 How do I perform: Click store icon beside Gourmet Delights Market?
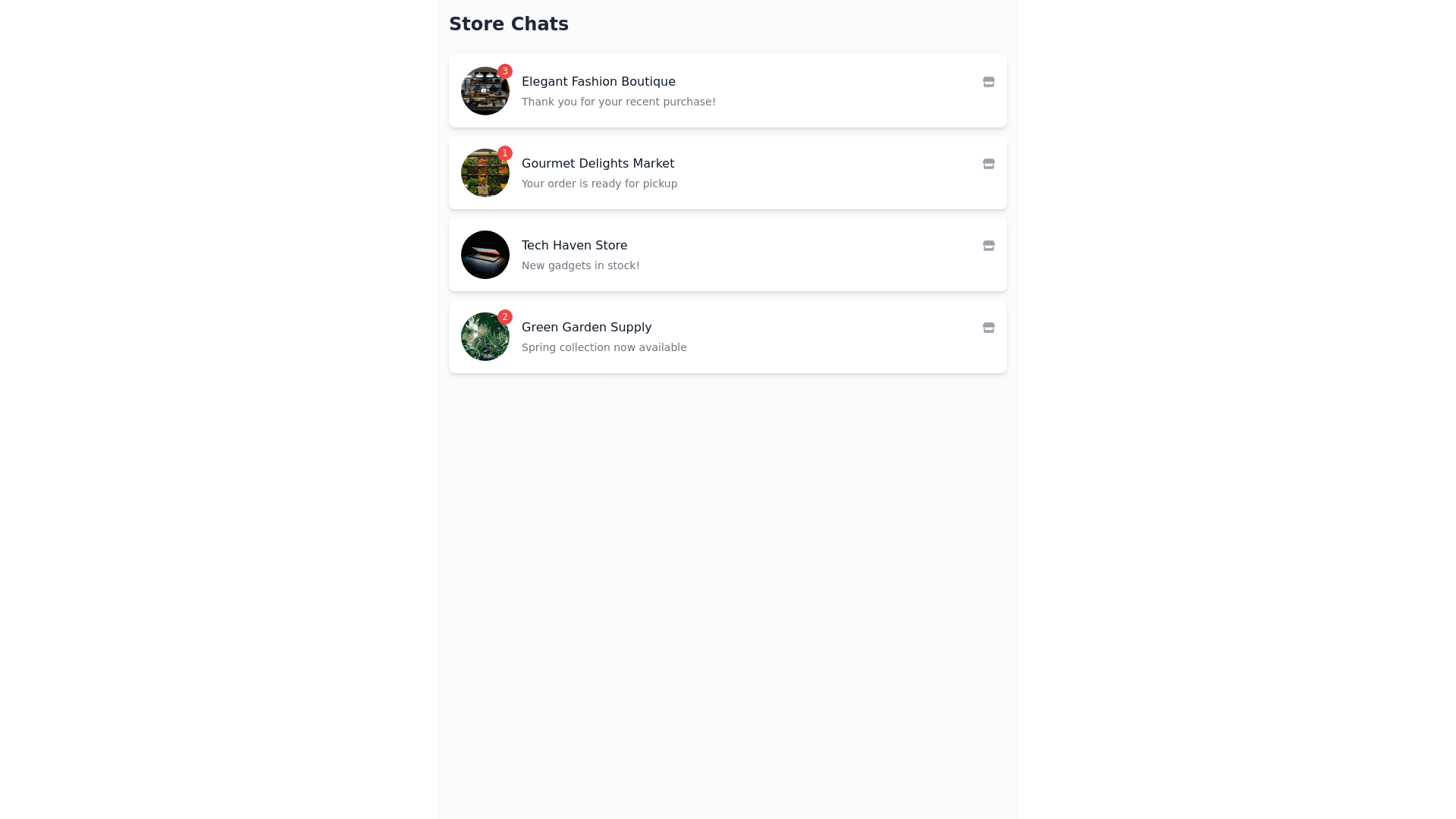tap(988, 164)
